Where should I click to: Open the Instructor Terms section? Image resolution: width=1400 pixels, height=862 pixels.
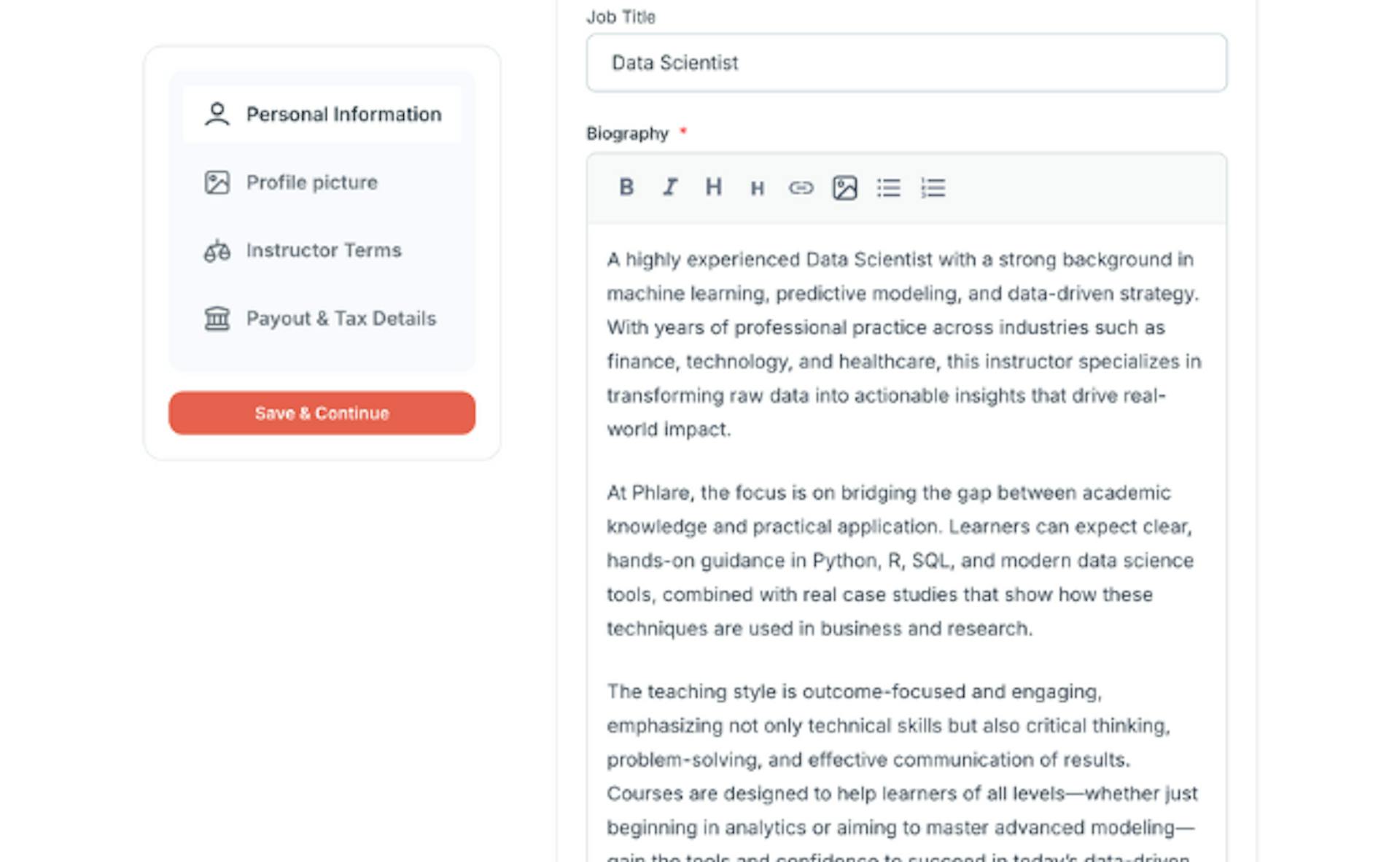323,251
